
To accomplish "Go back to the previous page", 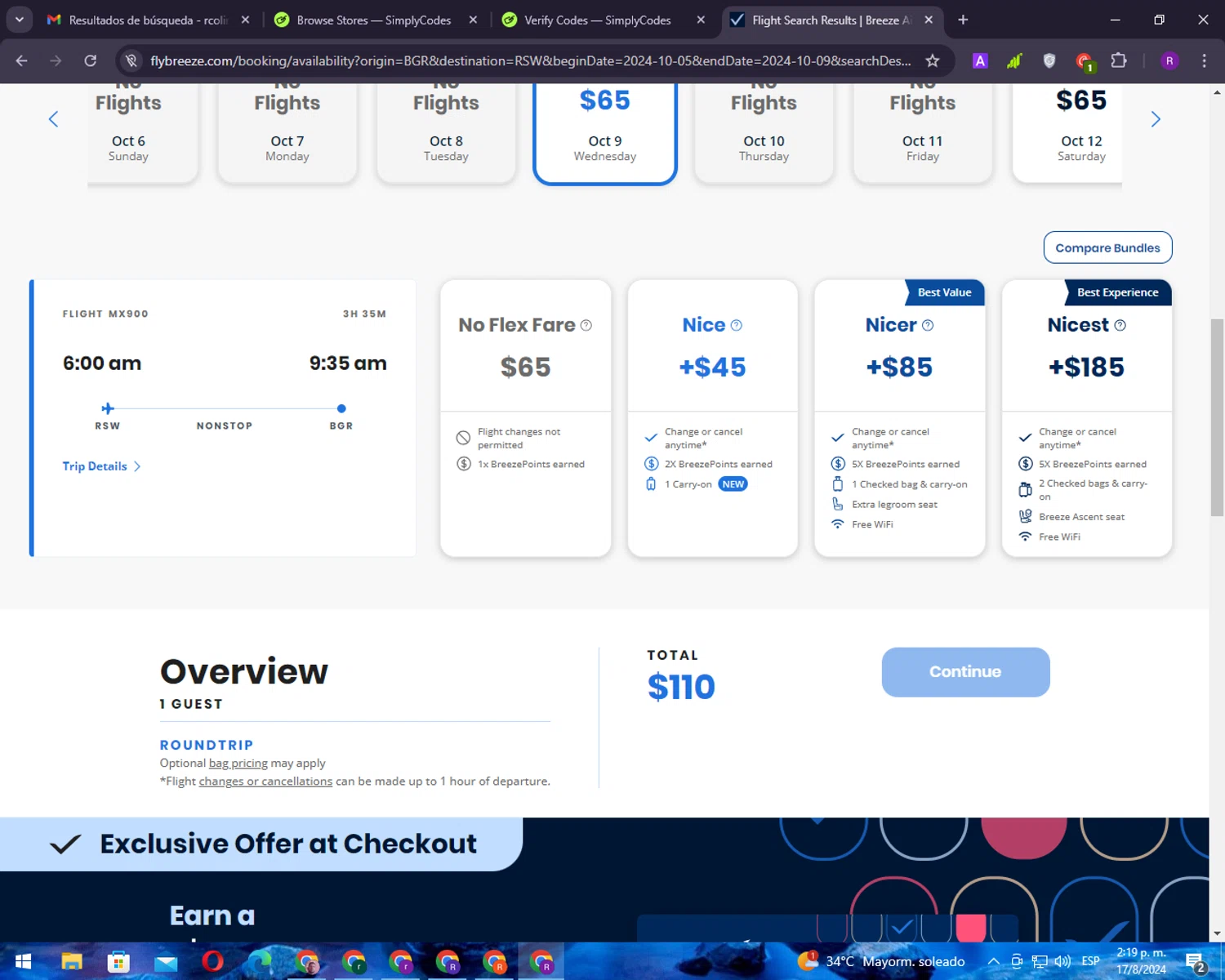I will click(x=22, y=60).
